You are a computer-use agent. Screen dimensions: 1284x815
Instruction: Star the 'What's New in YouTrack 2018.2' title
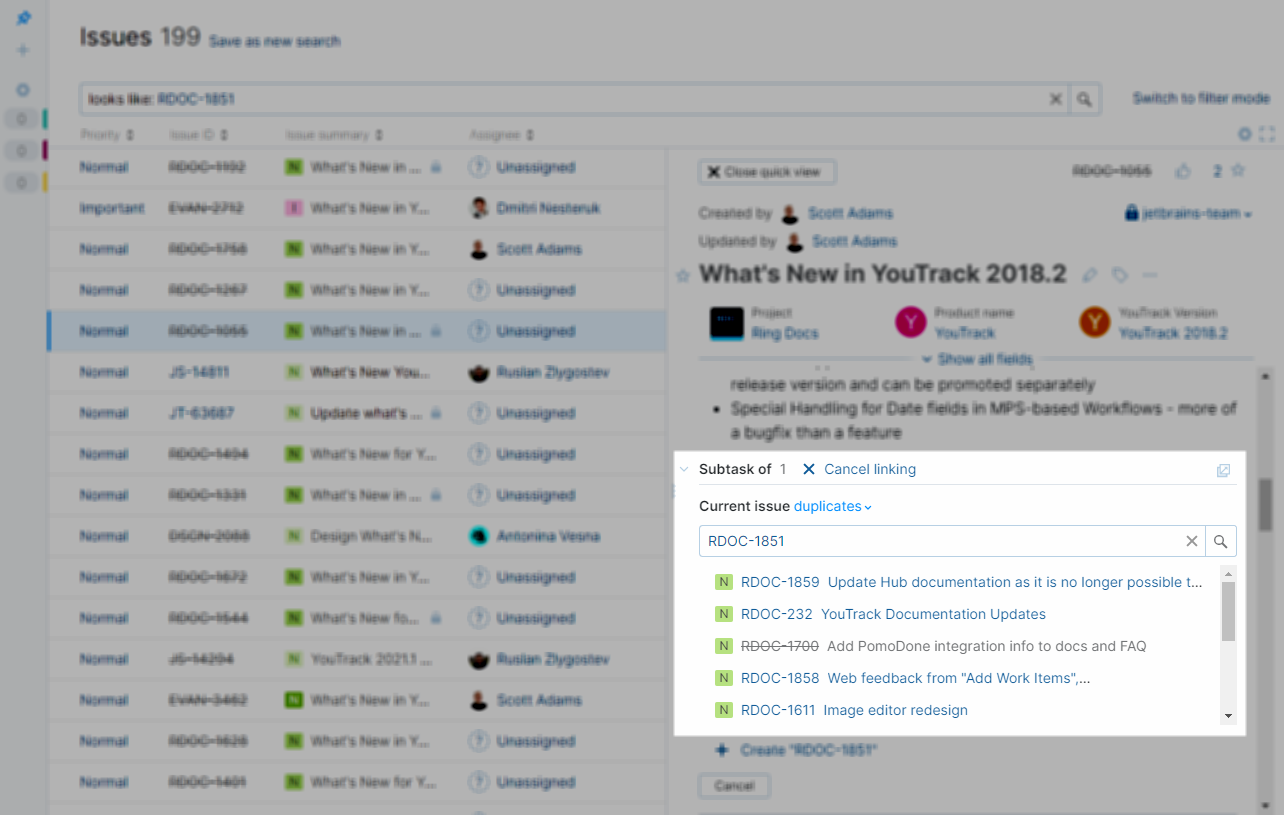pos(684,275)
